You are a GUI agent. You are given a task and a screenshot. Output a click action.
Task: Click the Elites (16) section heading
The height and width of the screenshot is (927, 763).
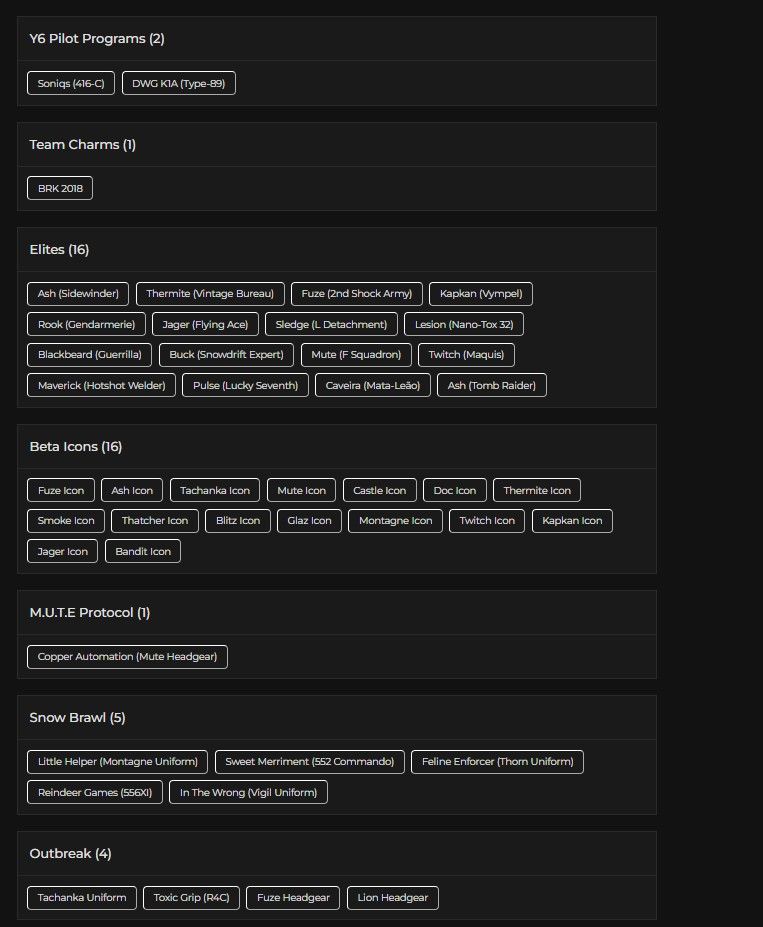click(x=59, y=249)
